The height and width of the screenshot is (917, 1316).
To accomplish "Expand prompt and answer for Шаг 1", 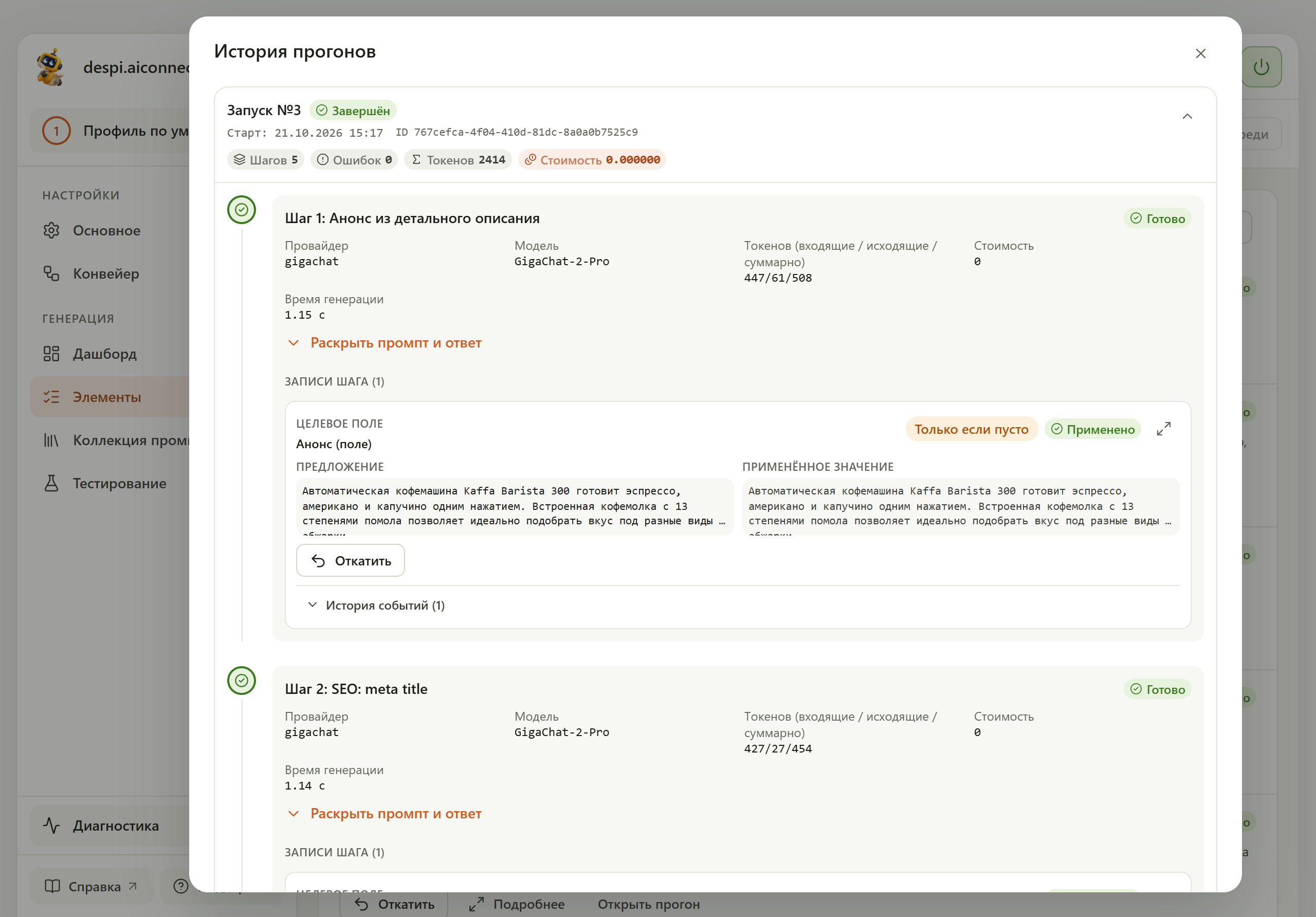I will click(x=384, y=343).
